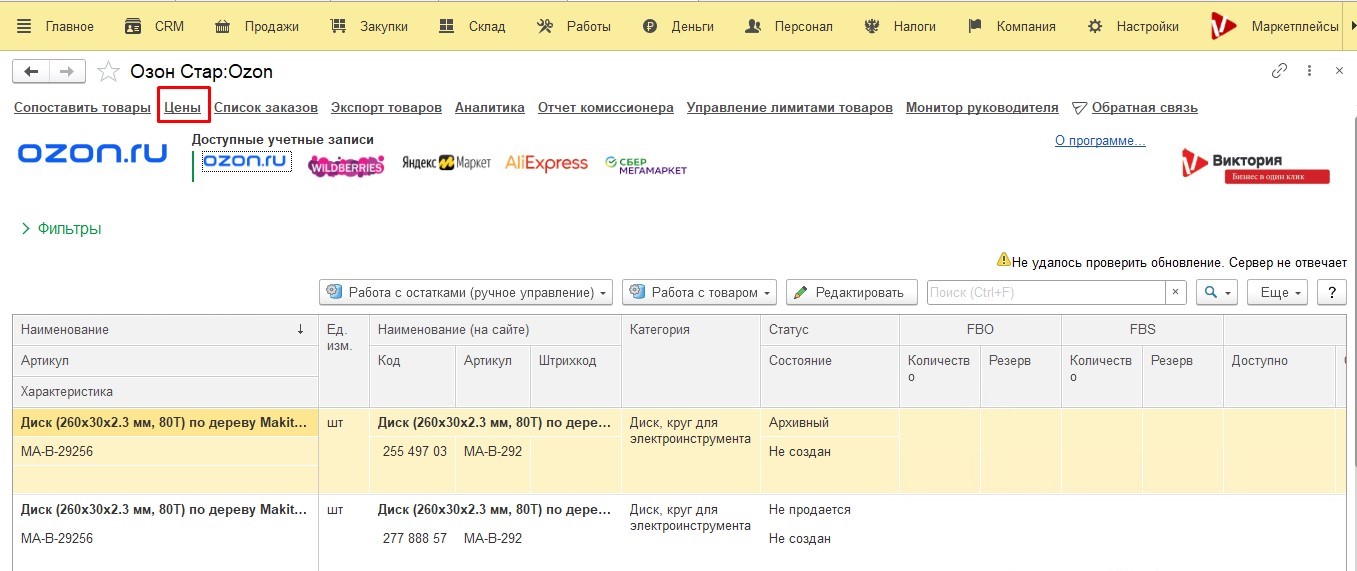Click the Редактировать button
1357x571 pixels.
pos(852,292)
